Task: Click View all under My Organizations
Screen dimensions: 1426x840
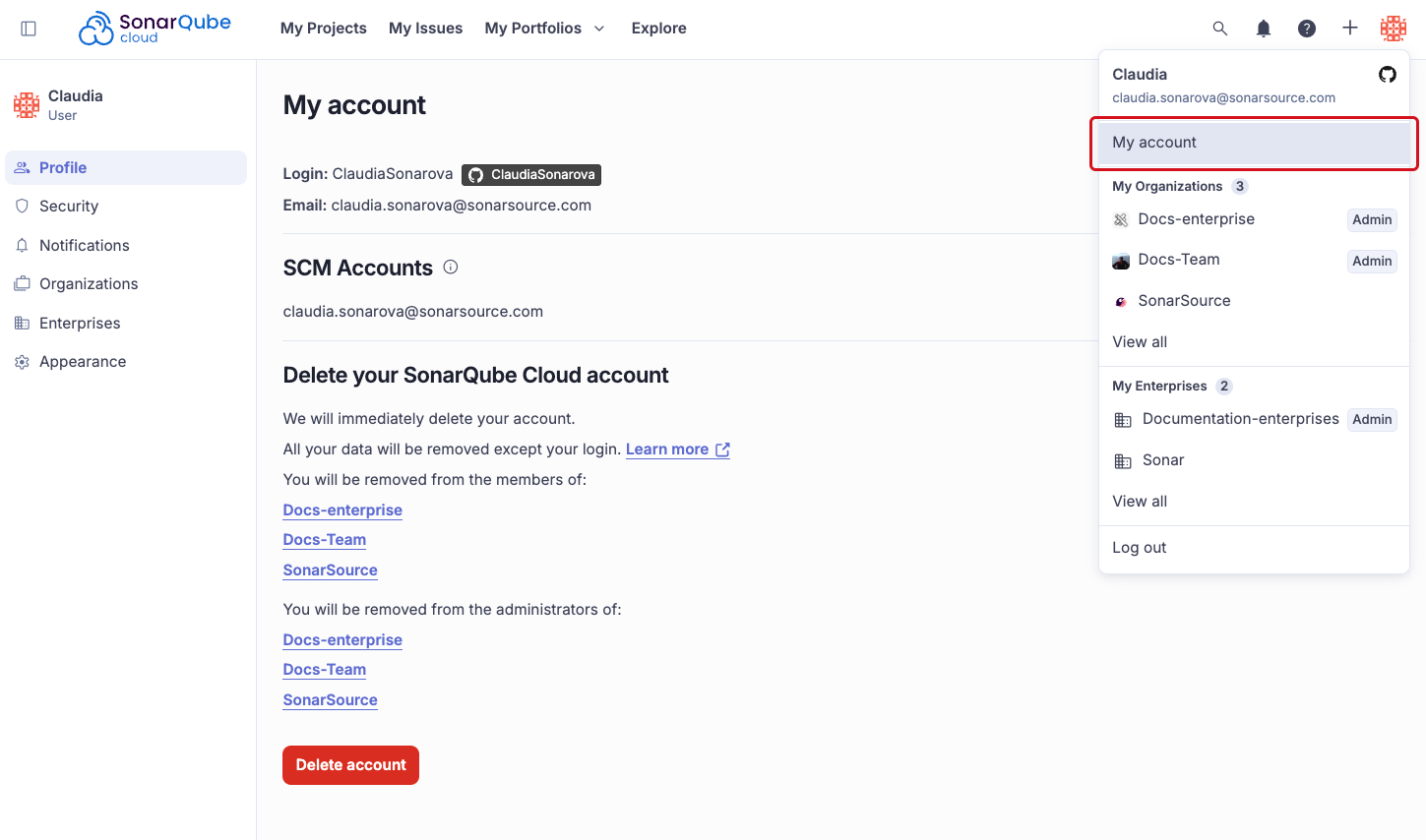Action: (x=1140, y=342)
